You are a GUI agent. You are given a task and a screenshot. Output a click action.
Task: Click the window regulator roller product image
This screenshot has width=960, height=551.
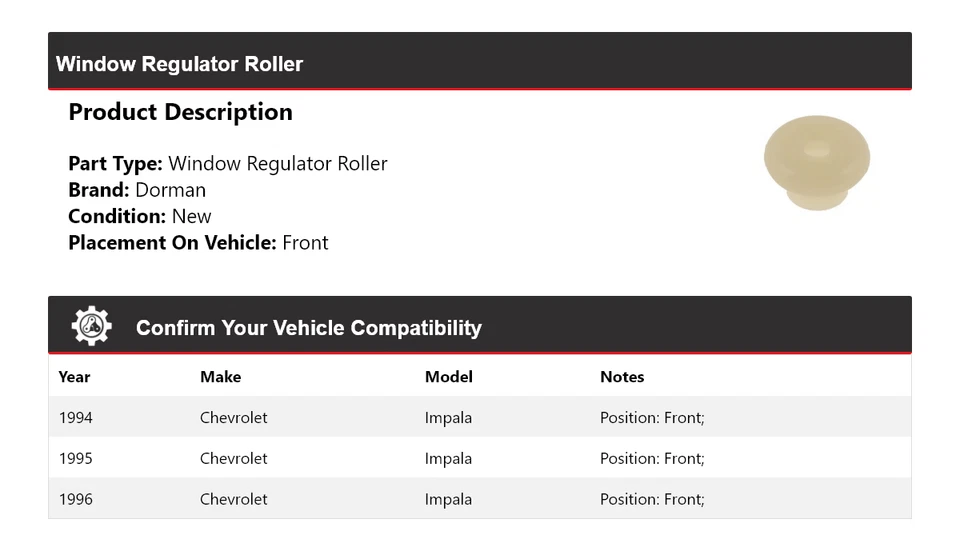[816, 163]
